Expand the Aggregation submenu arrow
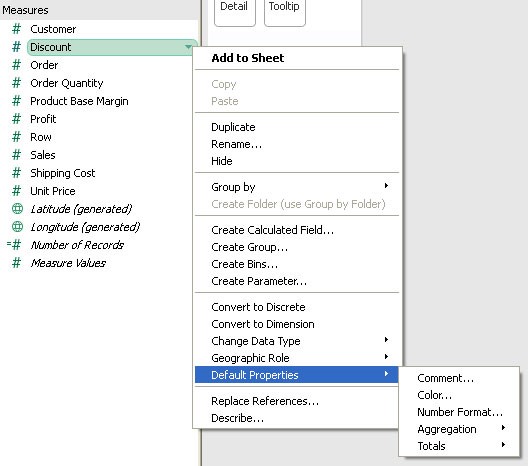The image size is (528, 466). pos(503,428)
